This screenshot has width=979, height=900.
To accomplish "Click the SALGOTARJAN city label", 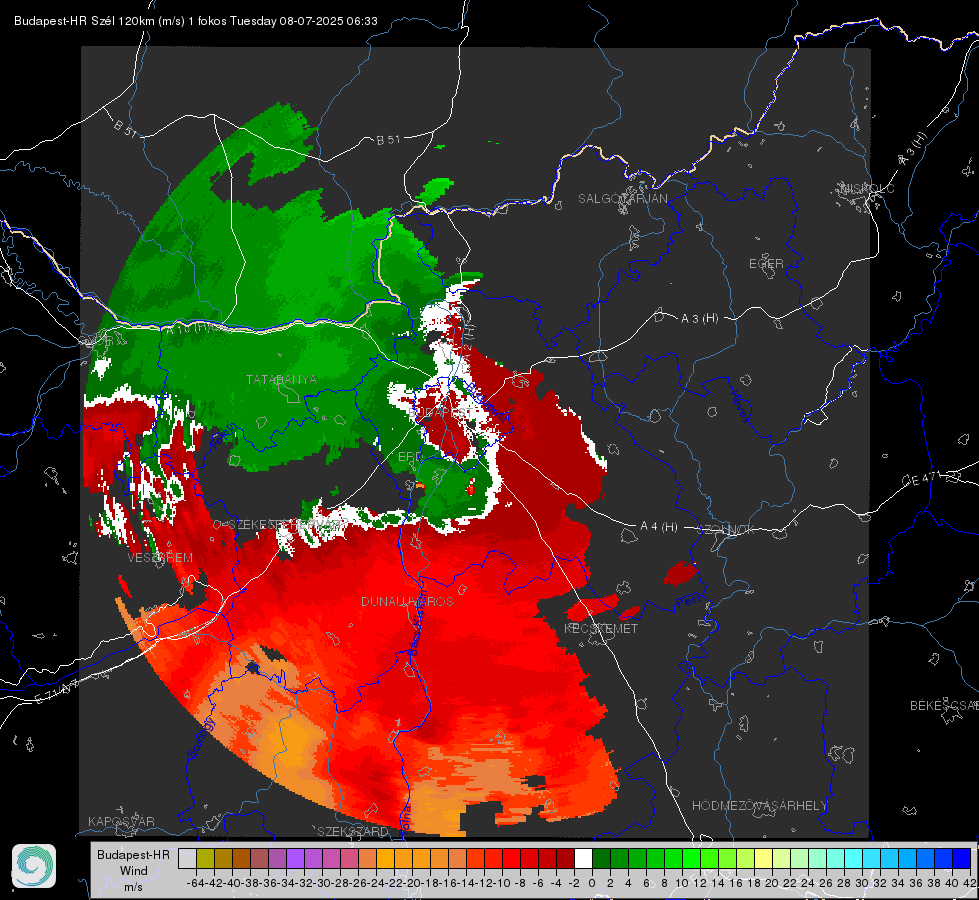I will coord(622,199).
